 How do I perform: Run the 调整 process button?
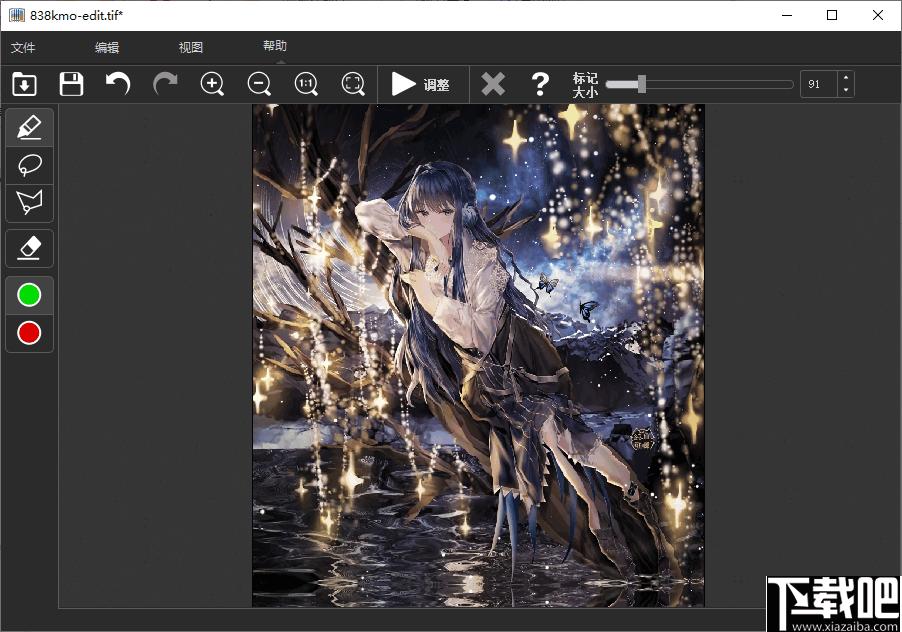pyautogui.click(x=421, y=85)
